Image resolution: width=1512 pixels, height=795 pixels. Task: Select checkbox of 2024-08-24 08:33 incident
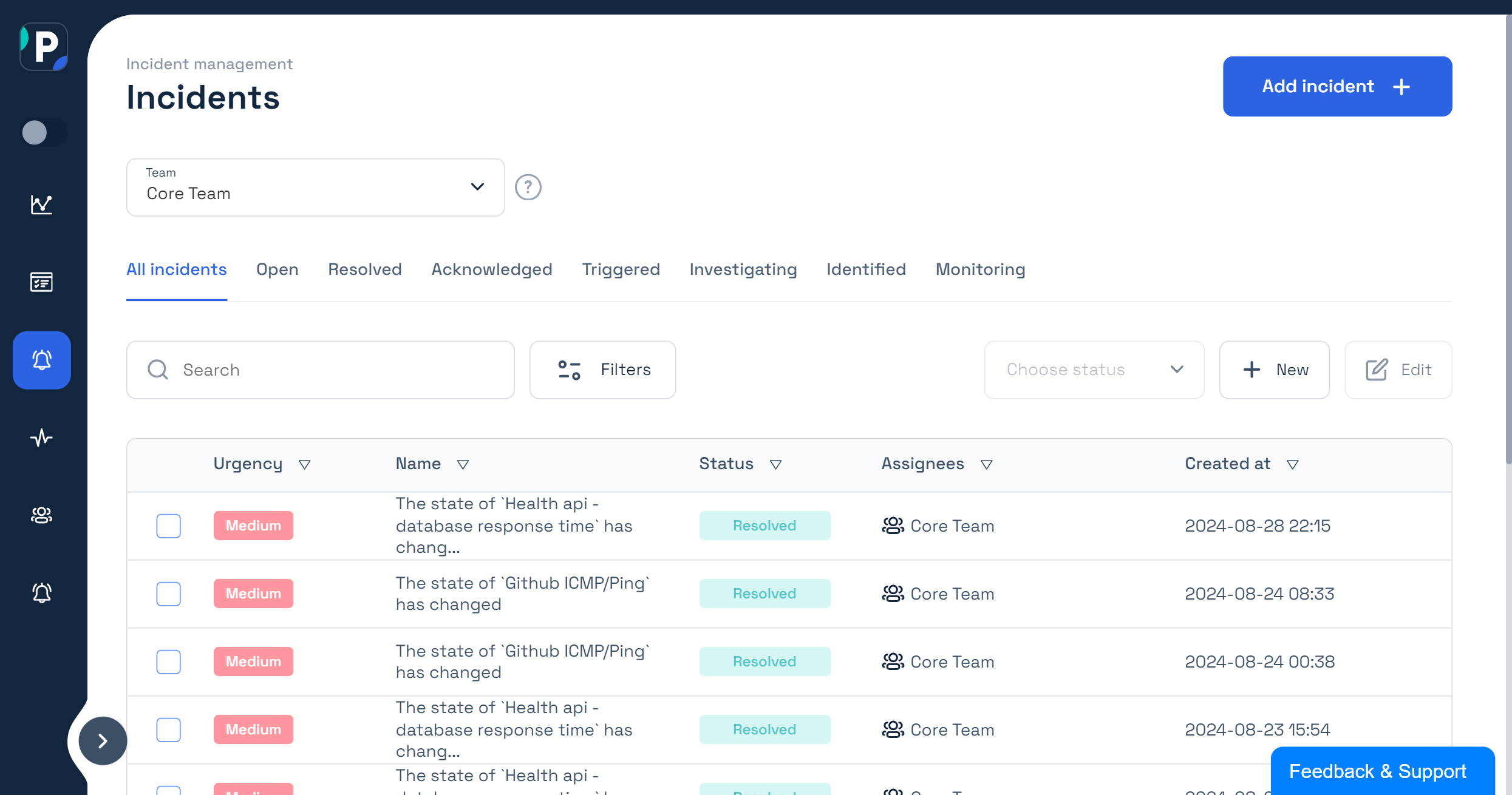point(168,594)
